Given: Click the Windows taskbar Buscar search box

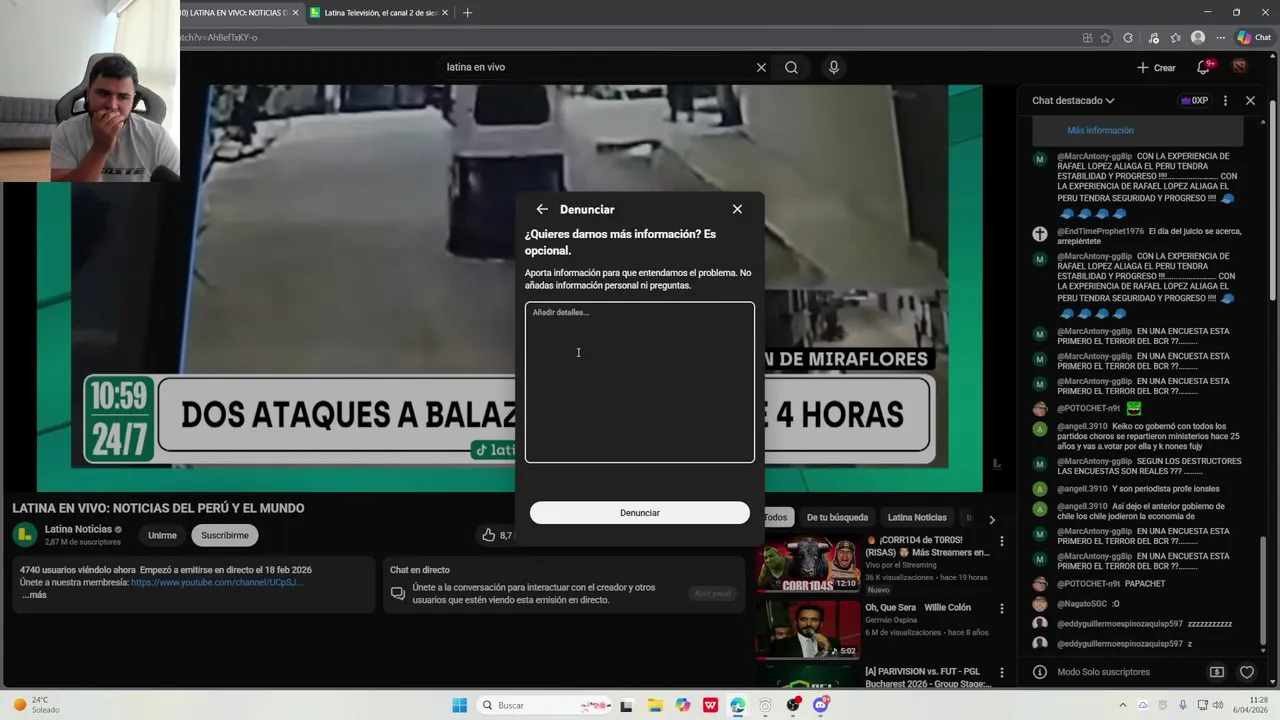Looking at the screenshot, I should [x=542, y=705].
